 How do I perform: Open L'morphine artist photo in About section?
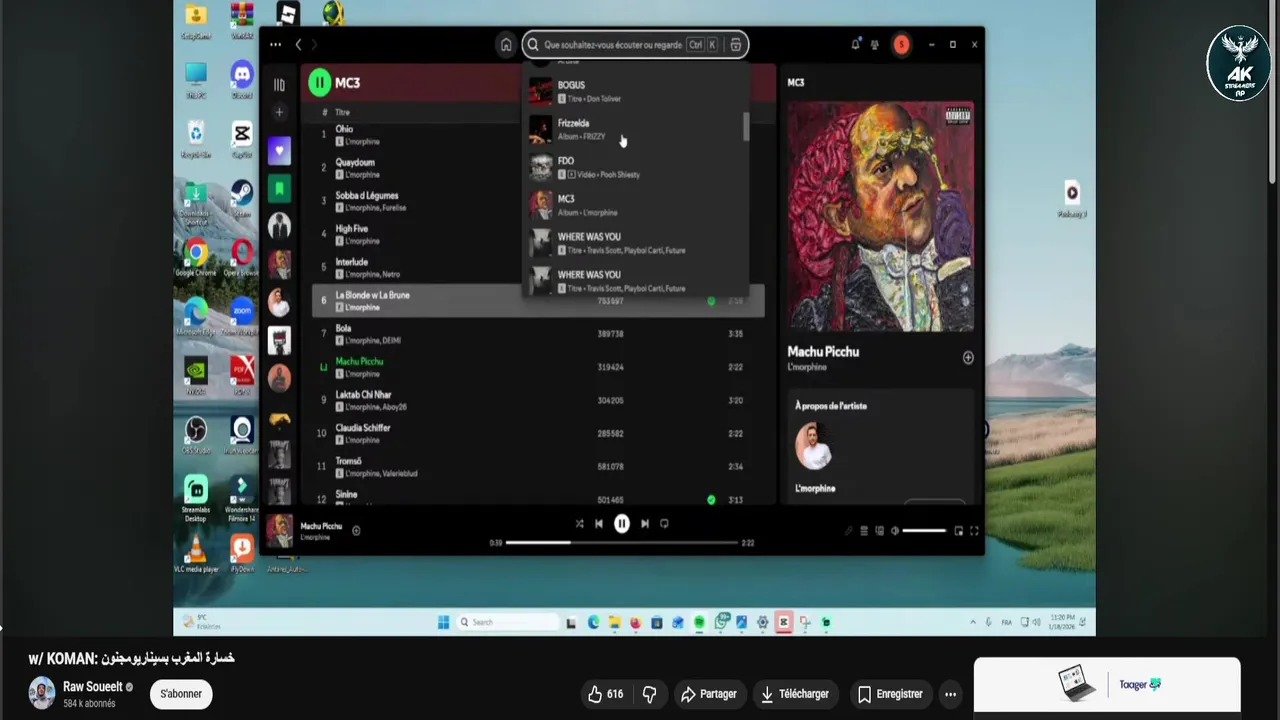813,446
